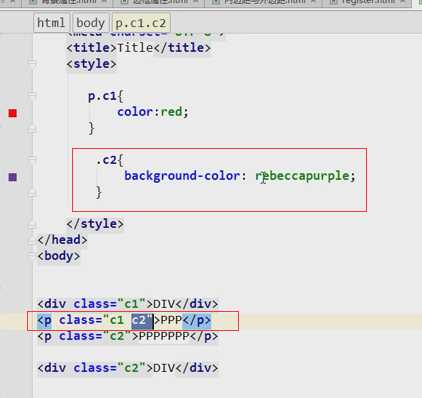Click the div class="c1" line
The height and width of the screenshot is (398, 422).
pos(128,304)
